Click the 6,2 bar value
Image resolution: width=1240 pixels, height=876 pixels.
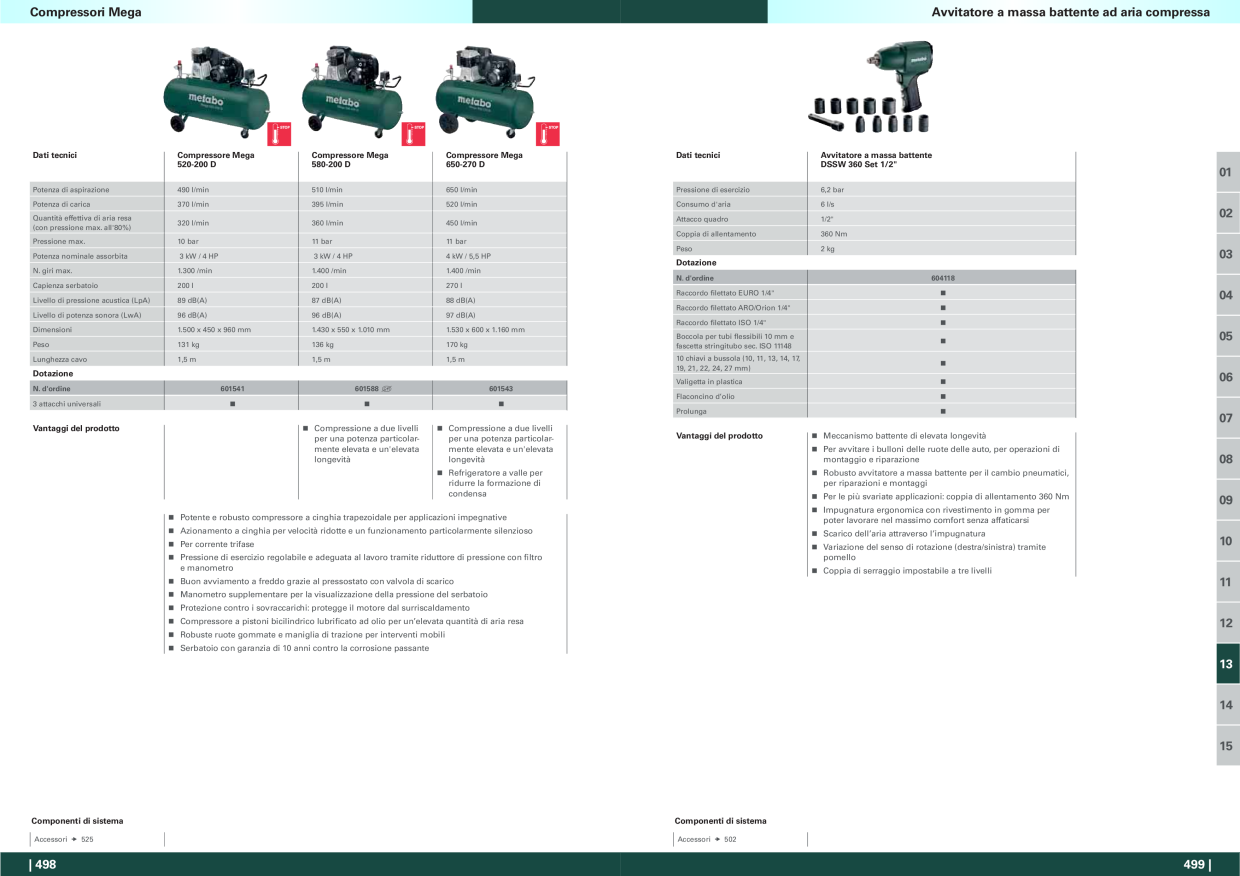(833, 189)
